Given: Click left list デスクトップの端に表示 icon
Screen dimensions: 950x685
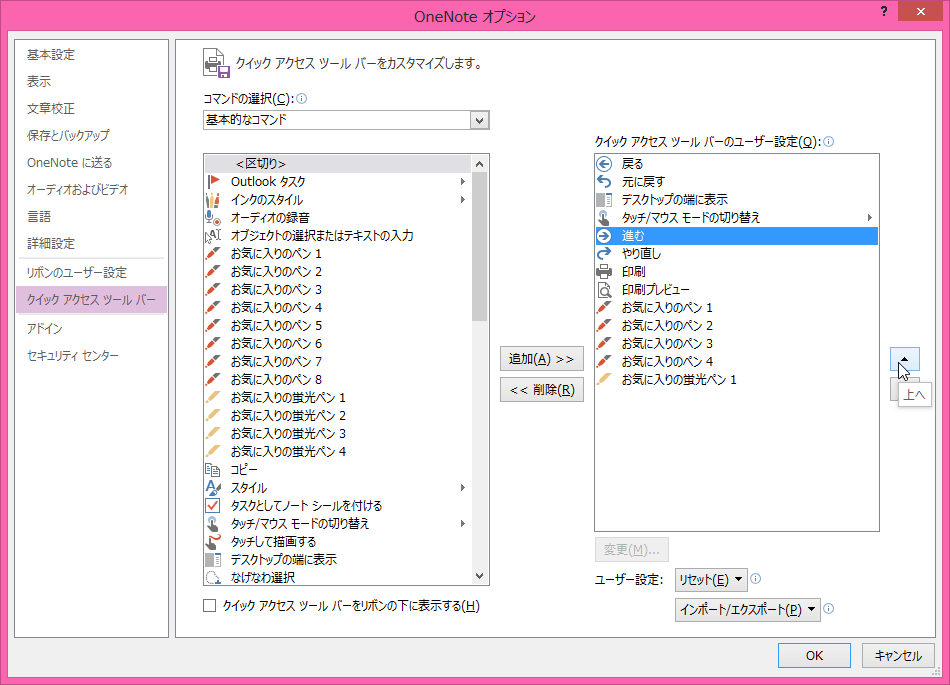Looking at the screenshot, I should tap(213, 559).
